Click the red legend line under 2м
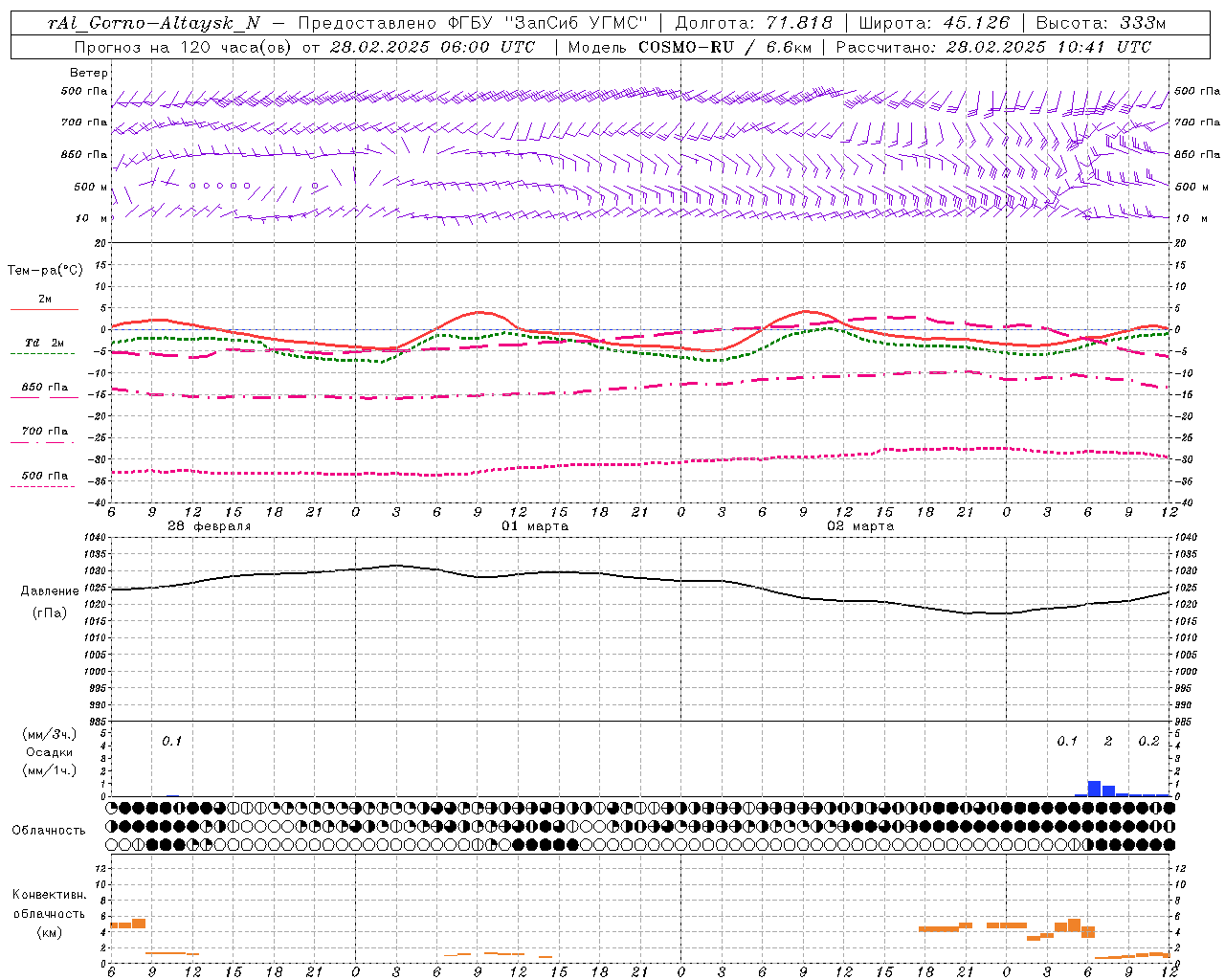This screenshot has width=1225, height=980. pos(44,309)
